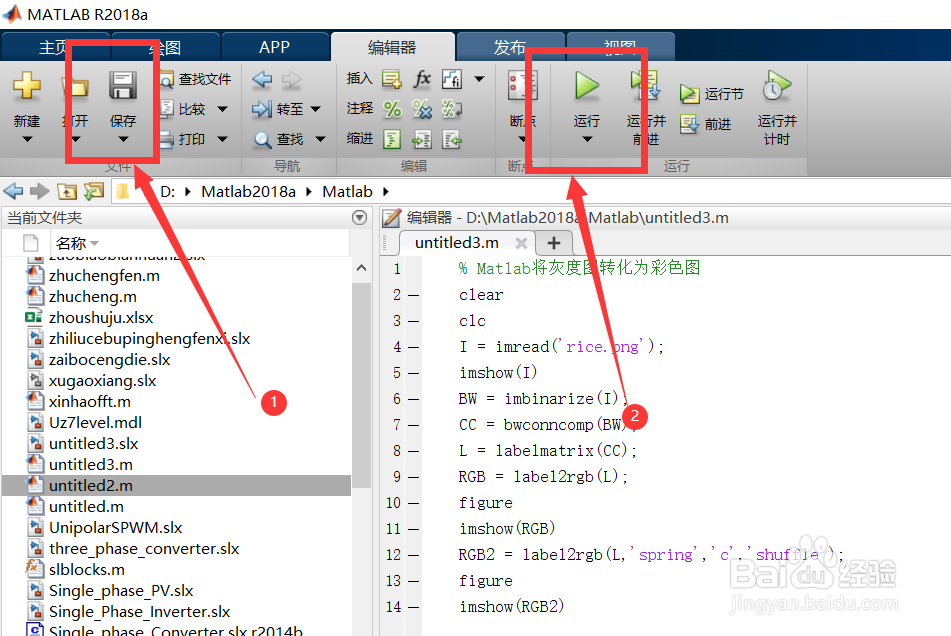Click Matlab folder in the address path
Screen dimensions: 951x636
[348, 192]
